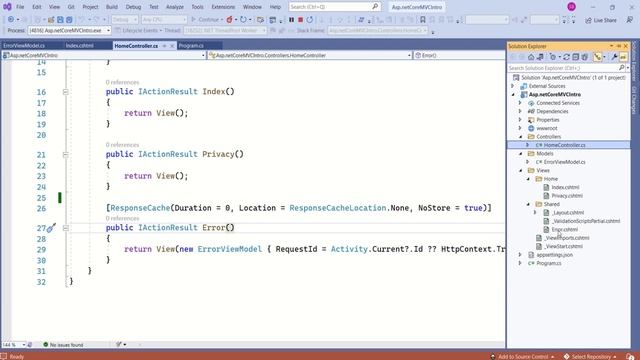The width and height of the screenshot is (640, 360).
Task: Expand the Program.cs node
Action: coord(520,263)
